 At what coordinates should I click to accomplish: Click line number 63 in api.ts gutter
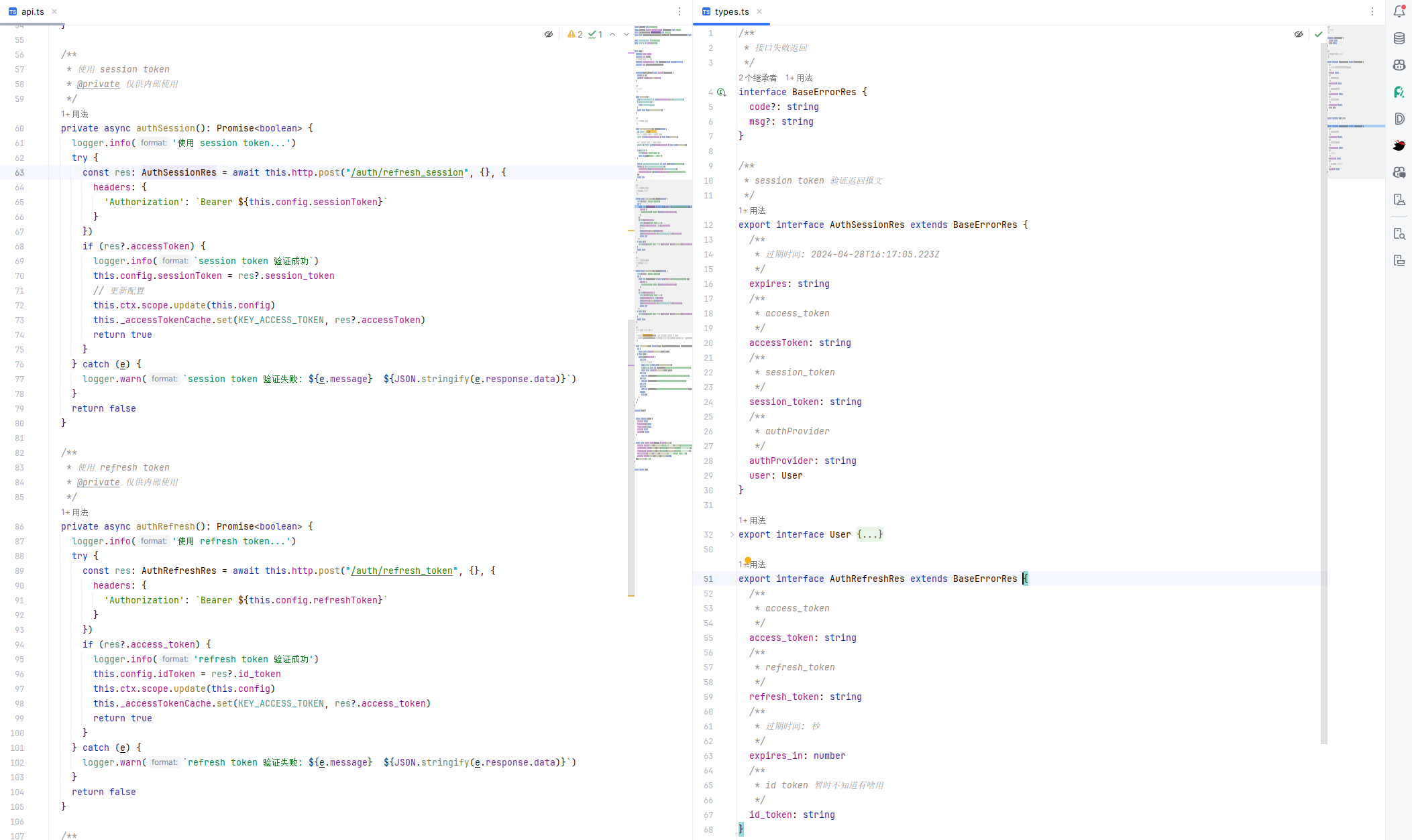(x=19, y=172)
